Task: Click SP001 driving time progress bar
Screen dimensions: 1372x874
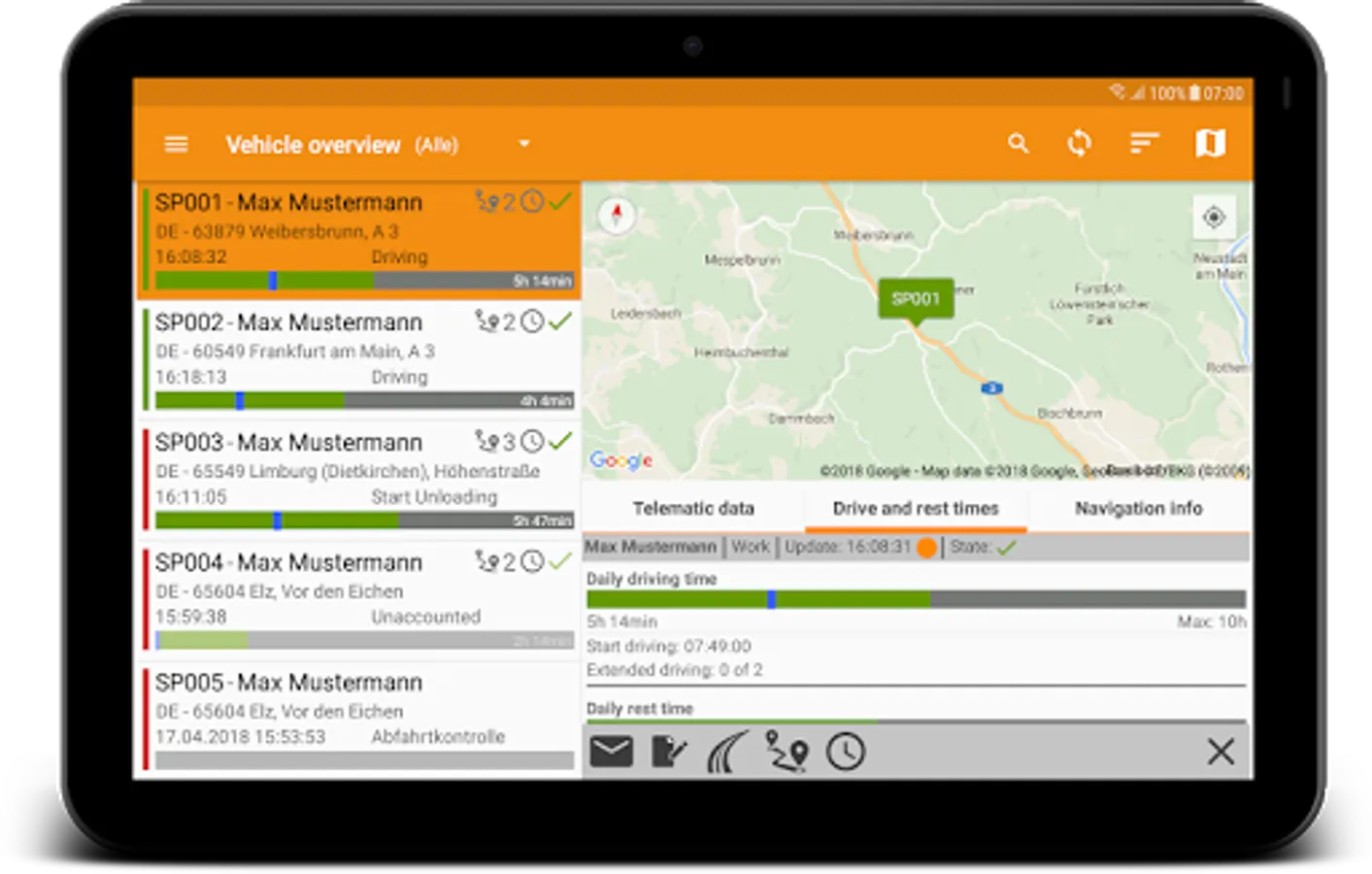Action: [364, 281]
